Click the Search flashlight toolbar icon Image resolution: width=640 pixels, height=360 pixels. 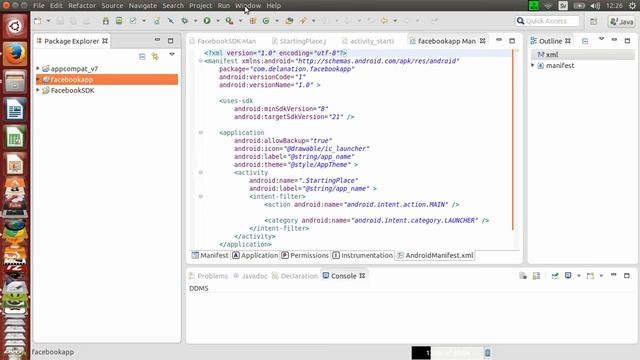click(x=303, y=21)
